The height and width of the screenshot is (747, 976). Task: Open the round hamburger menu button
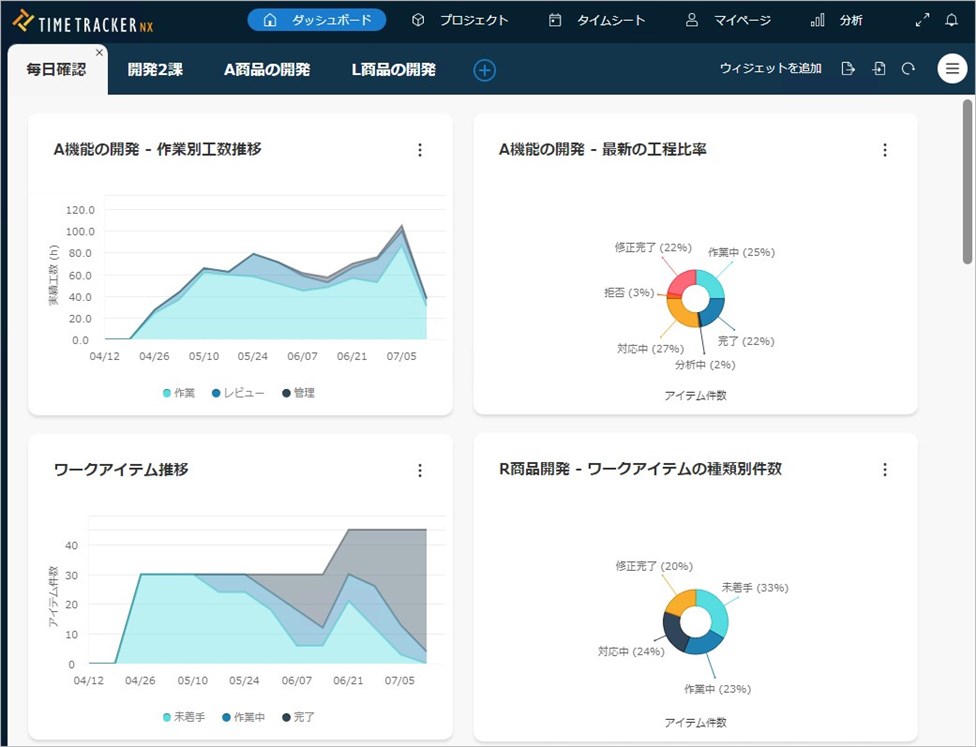coord(952,69)
